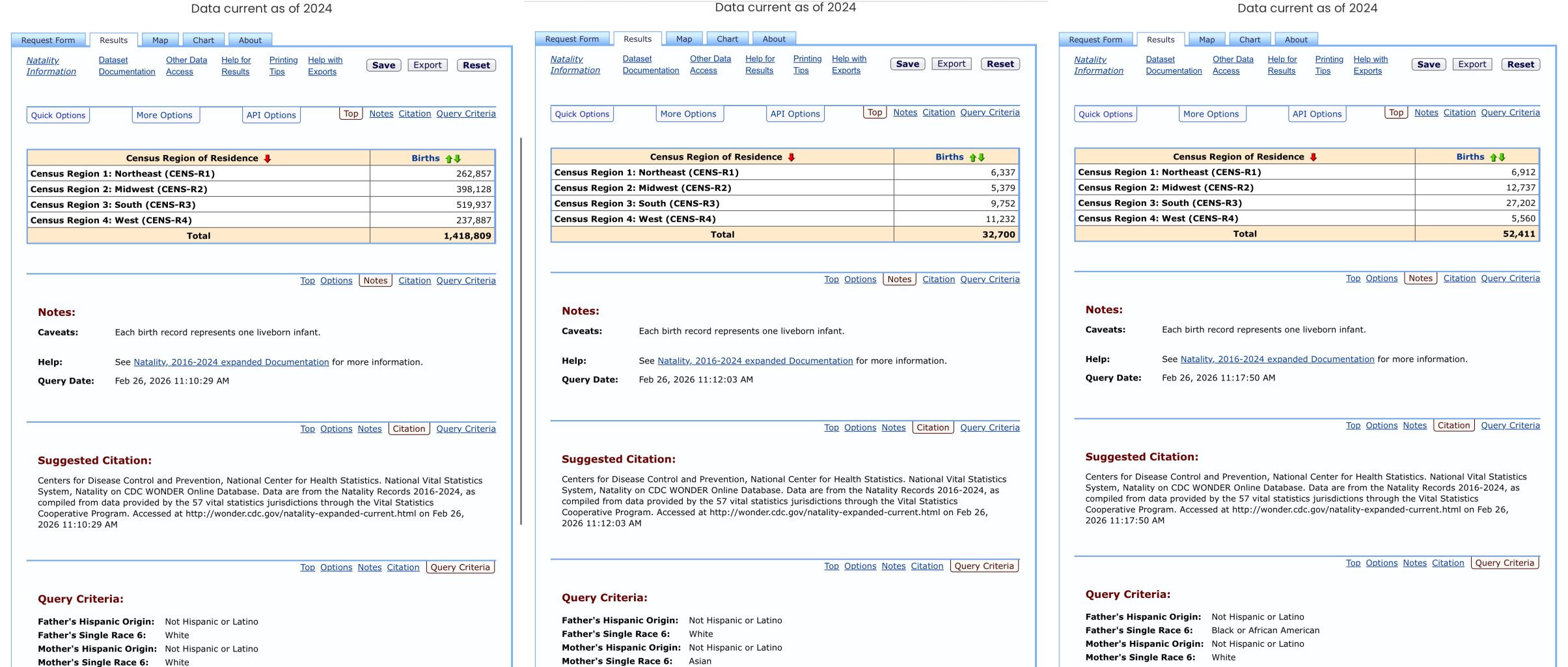The height and width of the screenshot is (667, 1568).
Task: Expand Quick Options in the left panel
Action: (x=58, y=115)
